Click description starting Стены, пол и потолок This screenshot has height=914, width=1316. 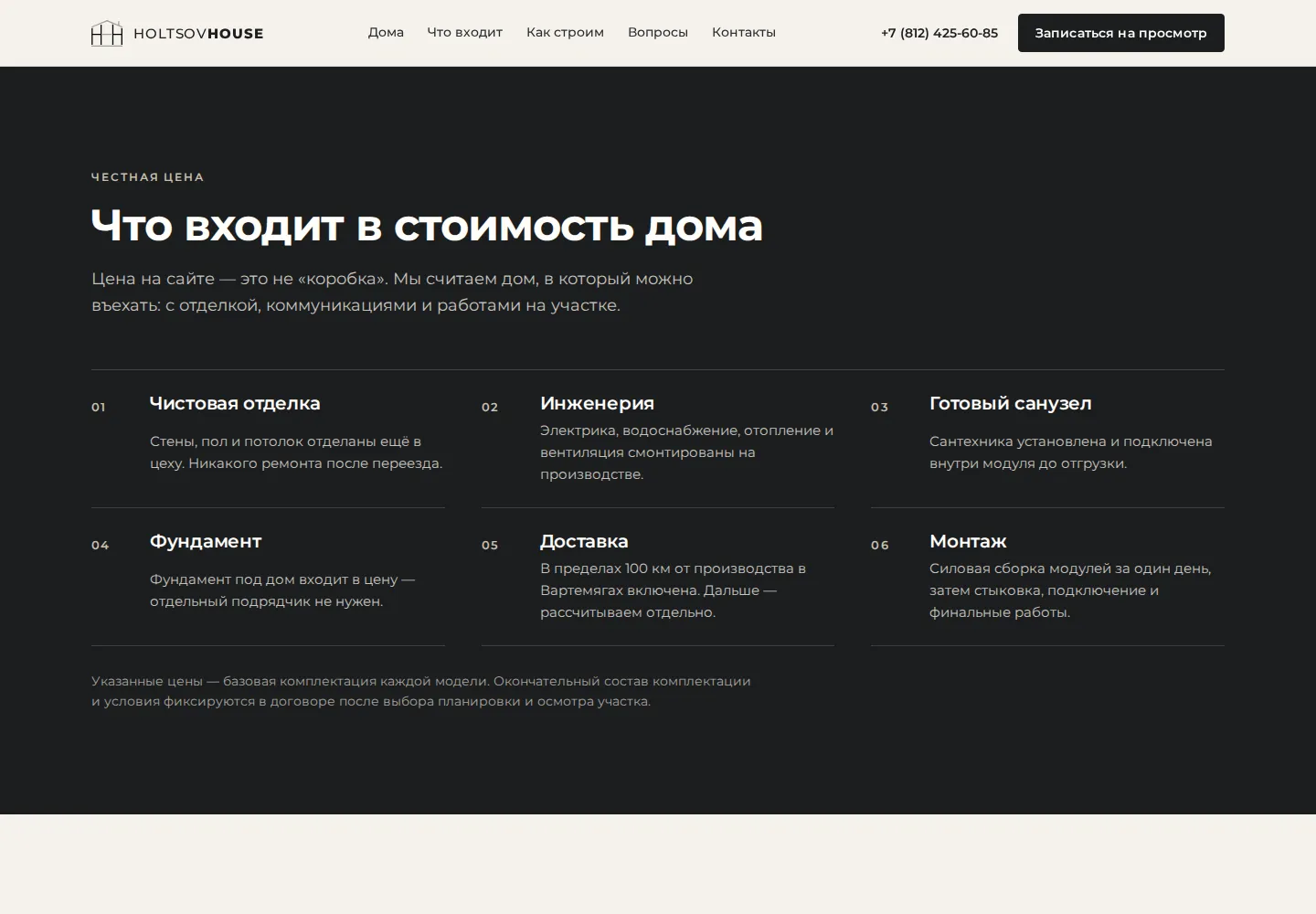click(296, 452)
